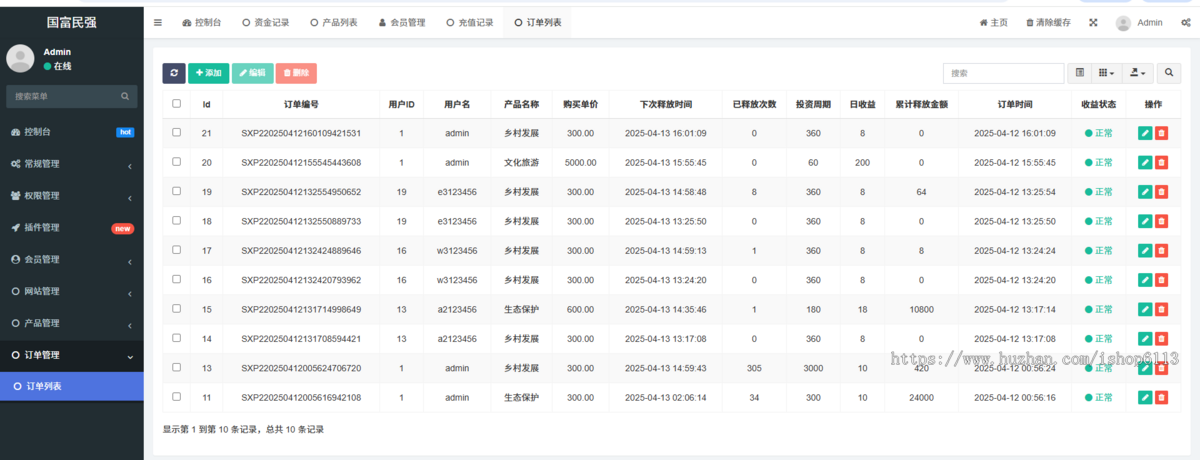Delete order row Id 15 with trash icon
This screenshot has width=1200, height=460.
click(x=1161, y=310)
